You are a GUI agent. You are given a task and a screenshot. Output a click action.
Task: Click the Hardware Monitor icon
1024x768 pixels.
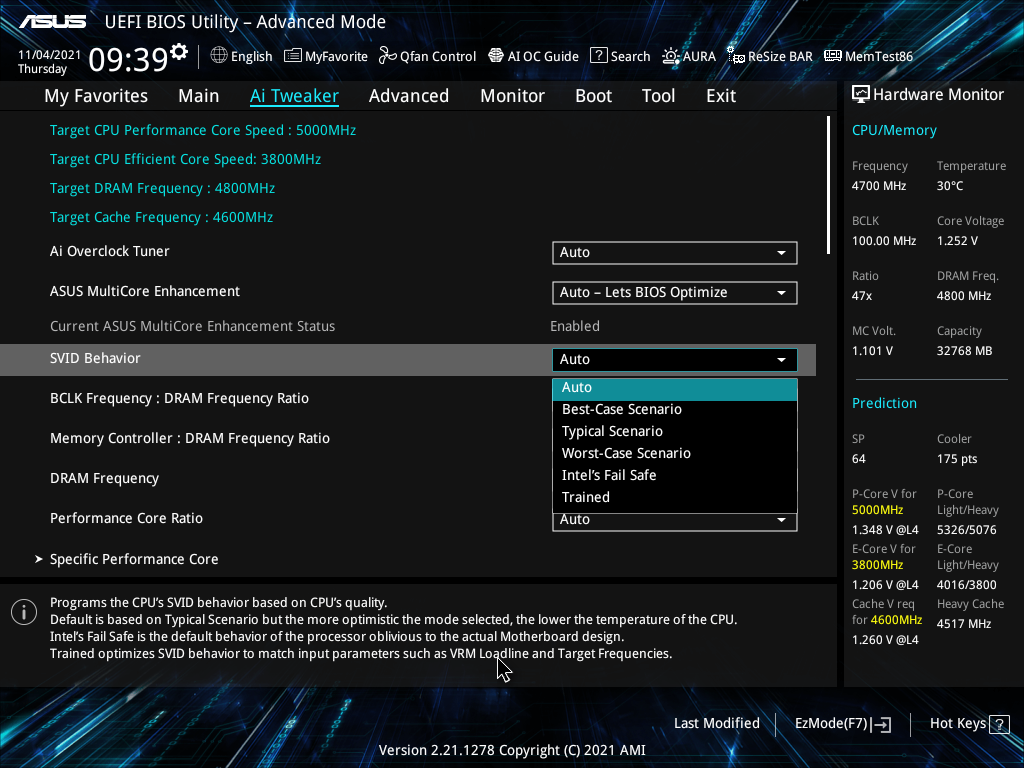click(861, 95)
